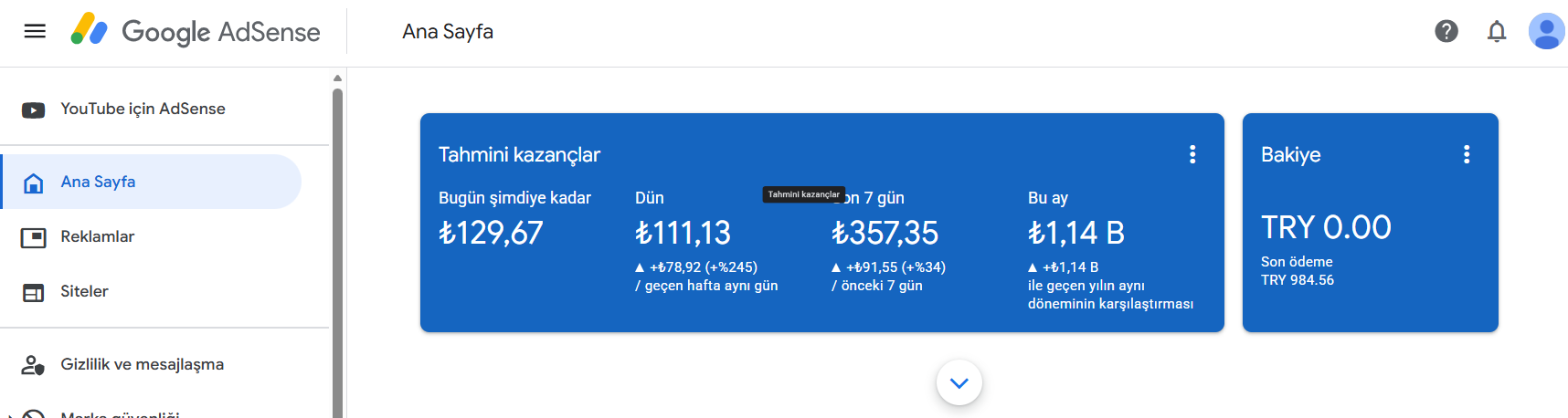This screenshot has width=1568, height=418.
Task: Open the account profile avatar
Action: click(x=1547, y=31)
